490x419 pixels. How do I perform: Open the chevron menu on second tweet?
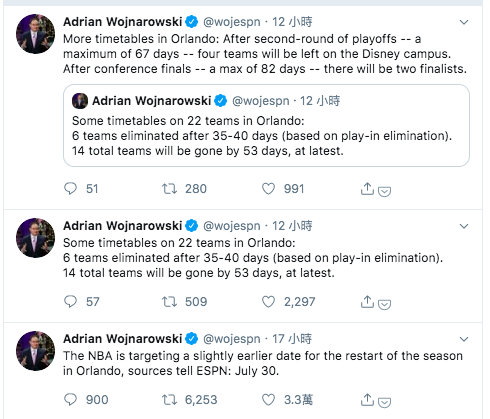click(464, 226)
